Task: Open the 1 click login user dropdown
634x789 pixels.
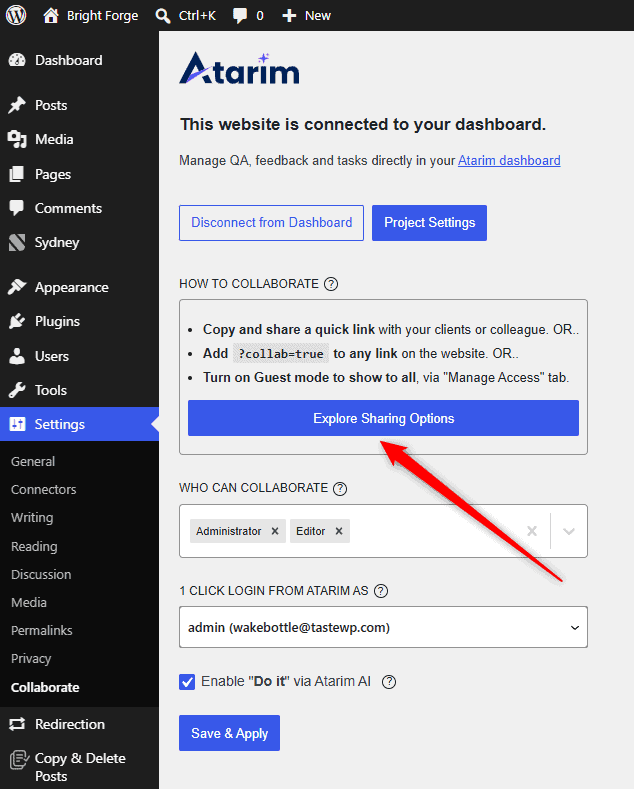Action: (x=383, y=627)
